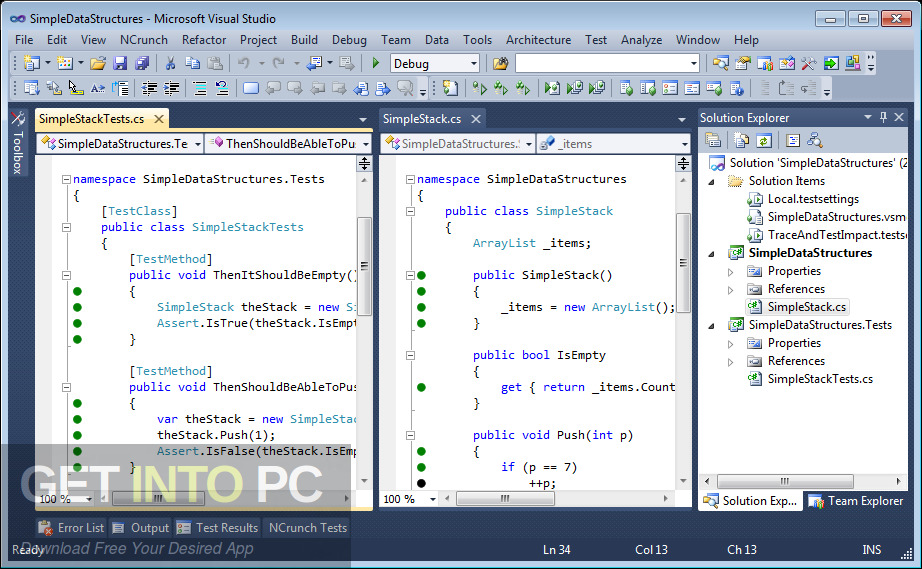The height and width of the screenshot is (569, 922).
Task: Collapse the public class SimpleStack outline
Action: pos(410,211)
